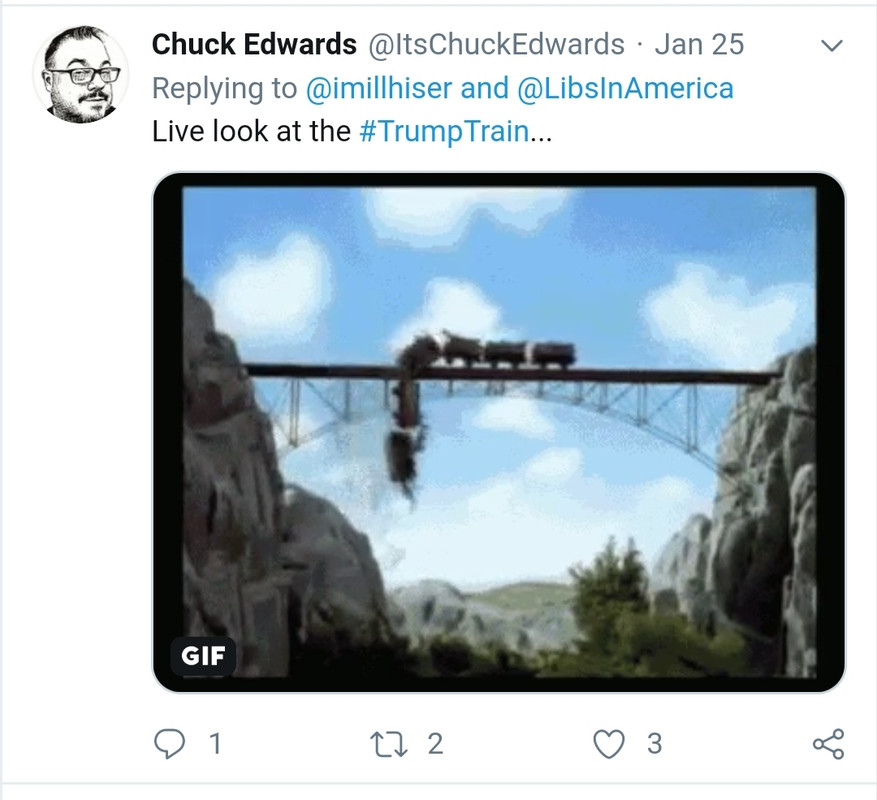Viewport: 877px width, 800px height.
Task: Open Chuck Edwards' profile avatar
Action: 81,74
